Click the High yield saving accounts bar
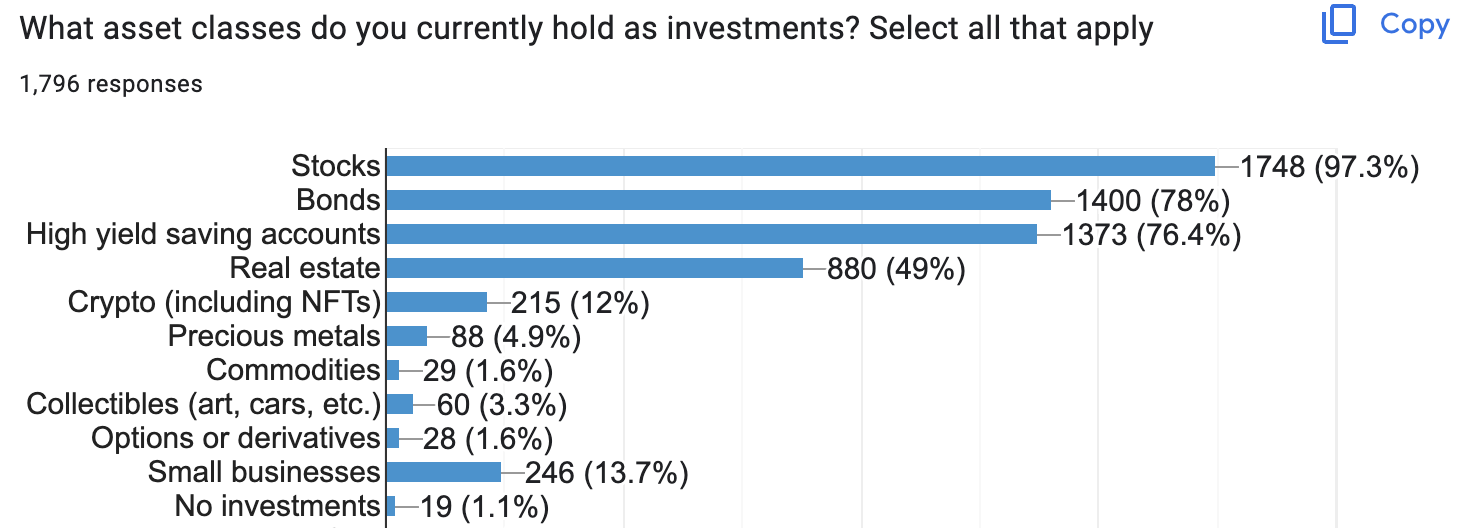 pos(711,234)
